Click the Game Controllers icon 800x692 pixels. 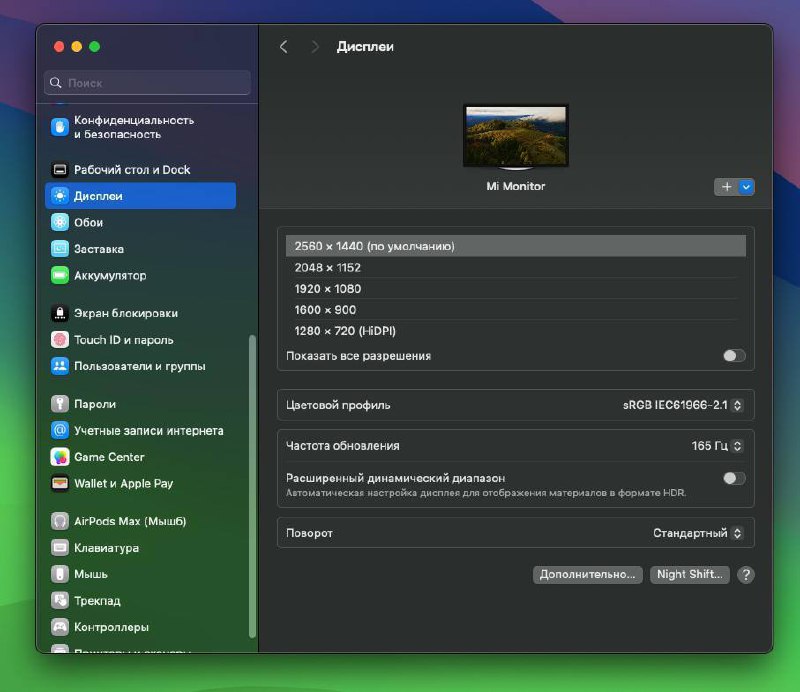[60, 627]
